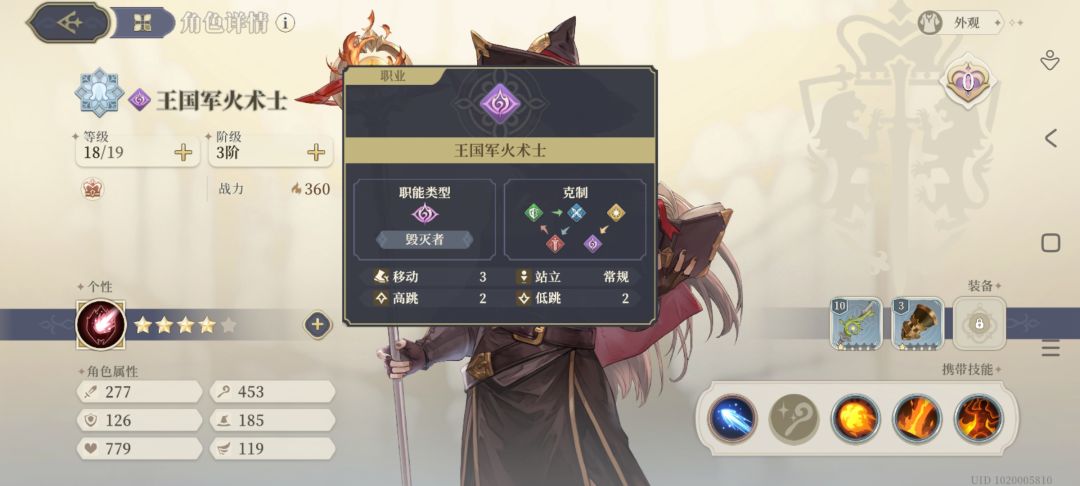The height and width of the screenshot is (486, 1080).
Task: Select the blue comet skill icon
Action: tap(732, 418)
